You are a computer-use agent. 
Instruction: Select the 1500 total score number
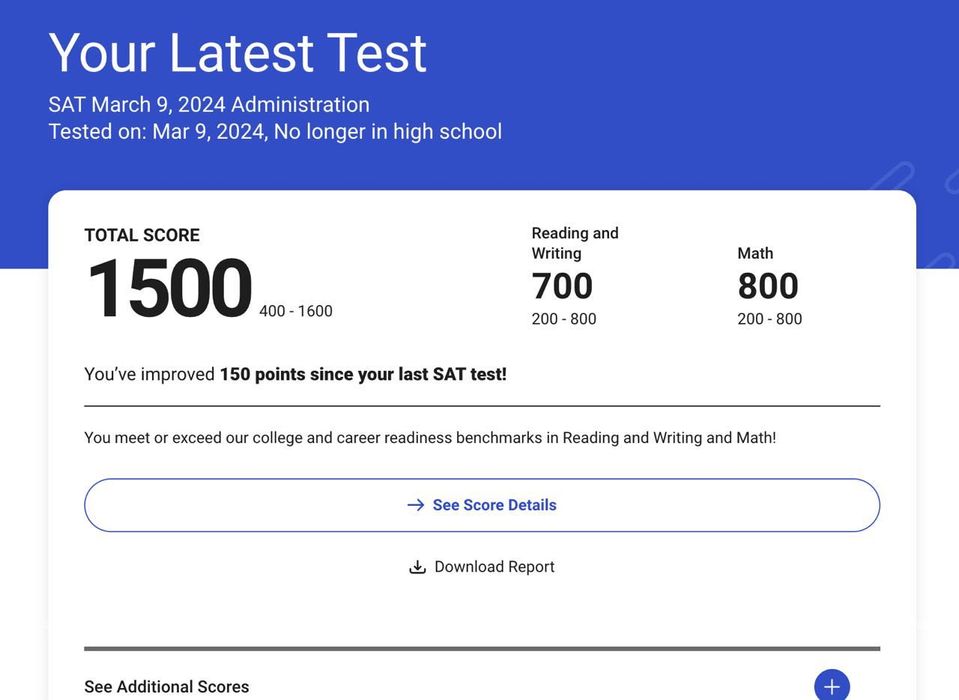(169, 289)
